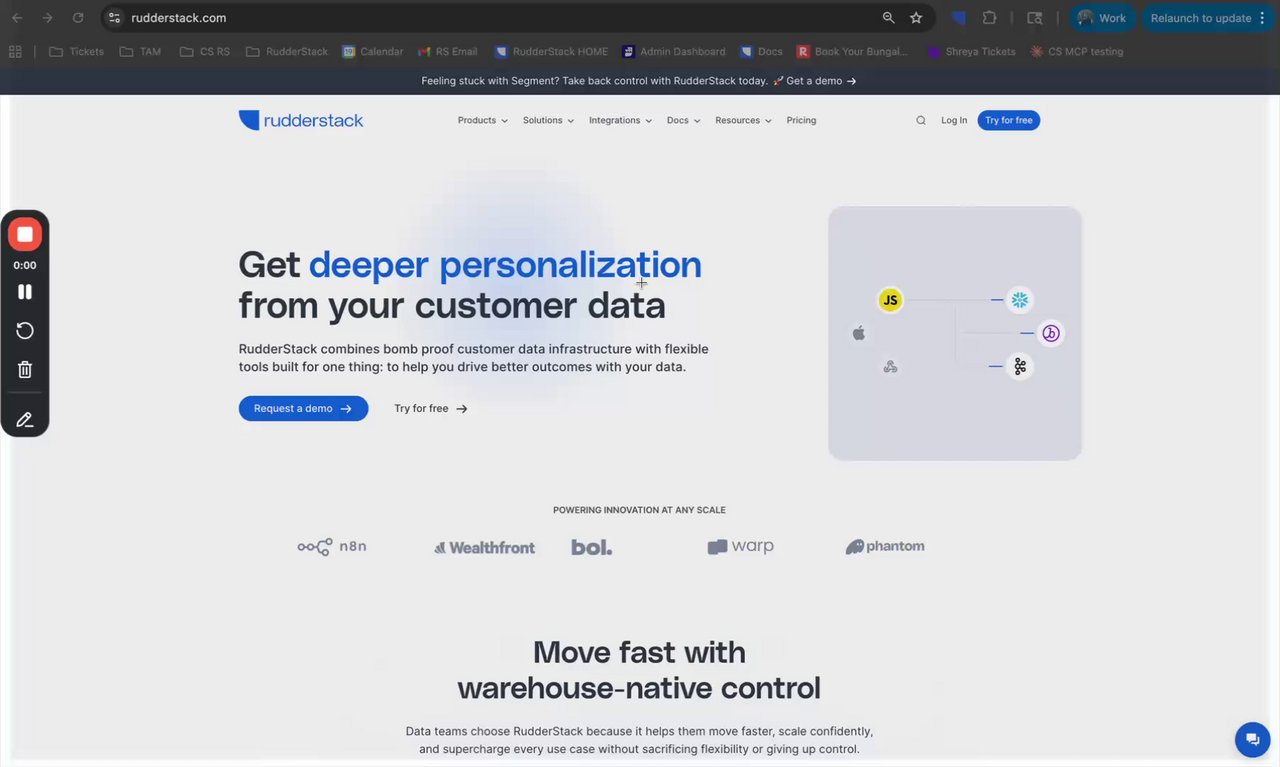Open the CS RS bookmark folder
The height and width of the screenshot is (767, 1280).
click(204, 51)
